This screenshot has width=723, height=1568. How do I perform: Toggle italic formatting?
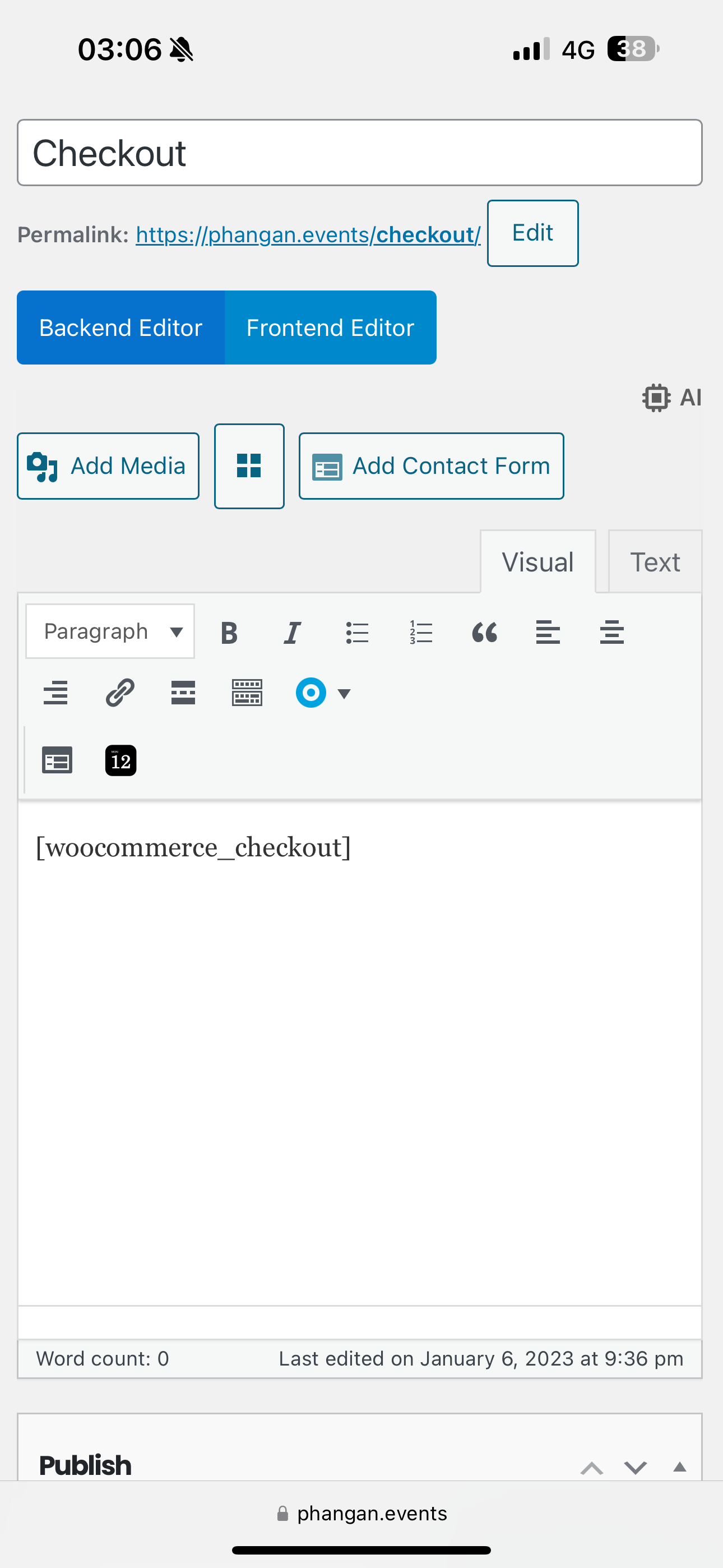[x=293, y=633]
